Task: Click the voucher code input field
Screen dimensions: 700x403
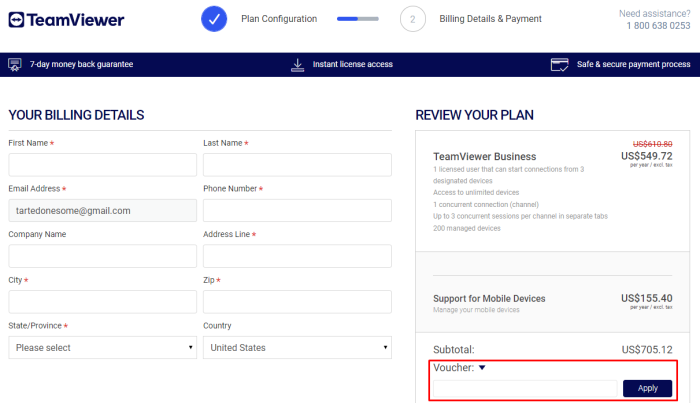Action: tap(525, 388)
